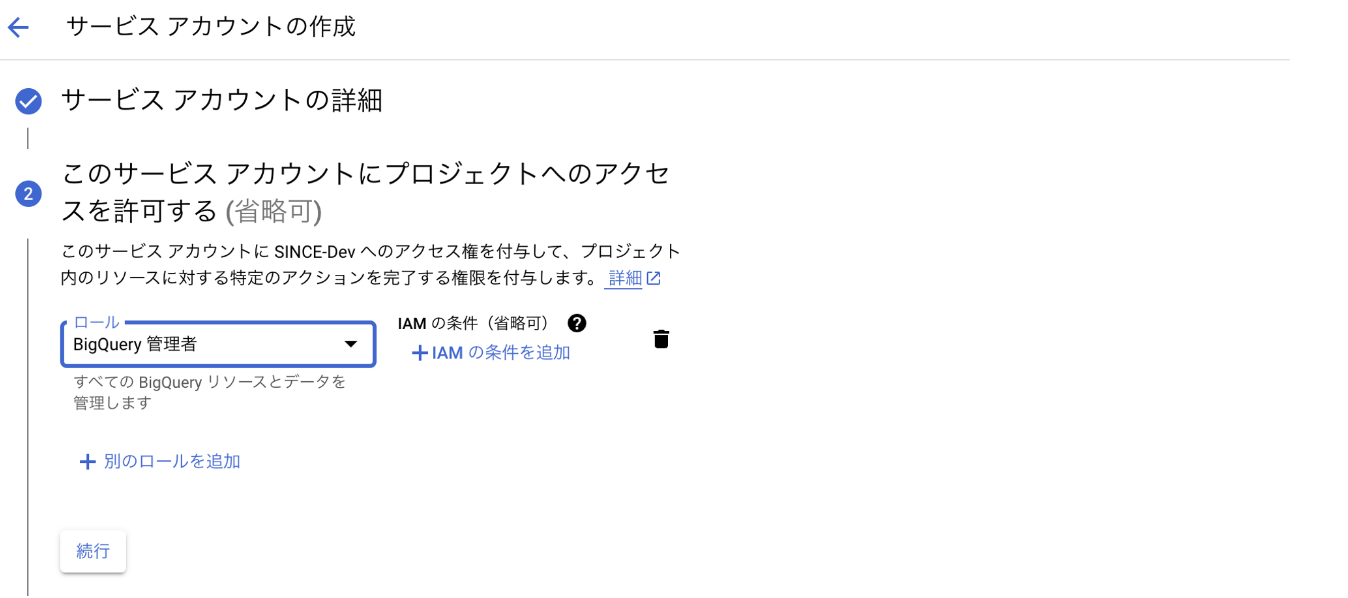The image size is (1348, 598).
Task: Click the dropdown arrow on the role selector
Action: [351, 343]
